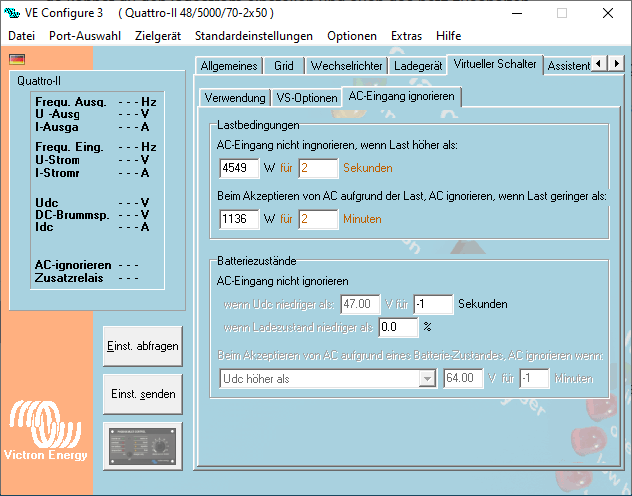Click the 47.00 V Udc field
Screen dimensions: 632x496
click(360, 304)
